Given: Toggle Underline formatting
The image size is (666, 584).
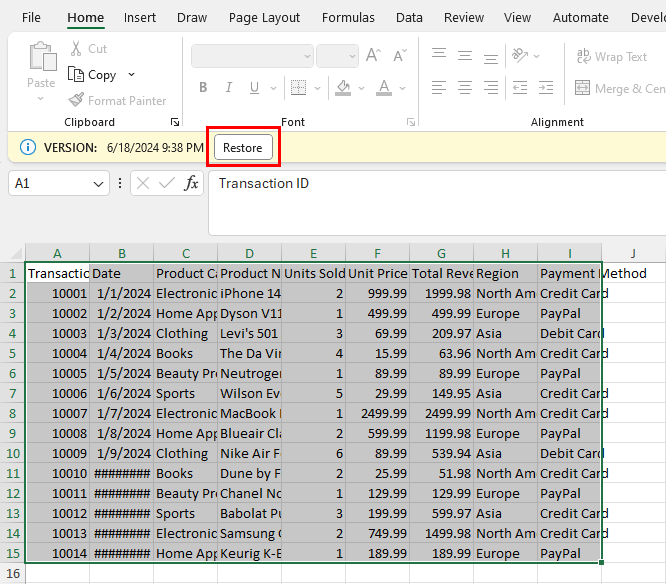Looking at the screenshot, I should click(x=254, y=87).
